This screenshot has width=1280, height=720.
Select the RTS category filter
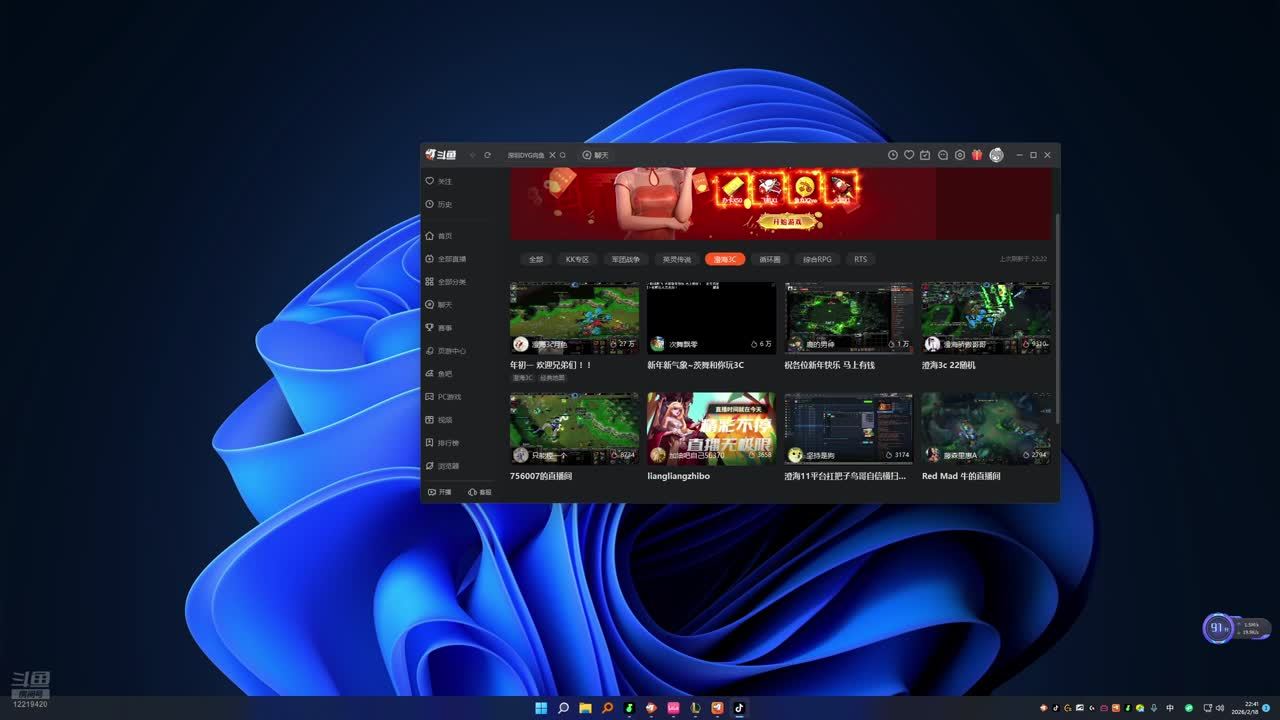tap(860, 259)
